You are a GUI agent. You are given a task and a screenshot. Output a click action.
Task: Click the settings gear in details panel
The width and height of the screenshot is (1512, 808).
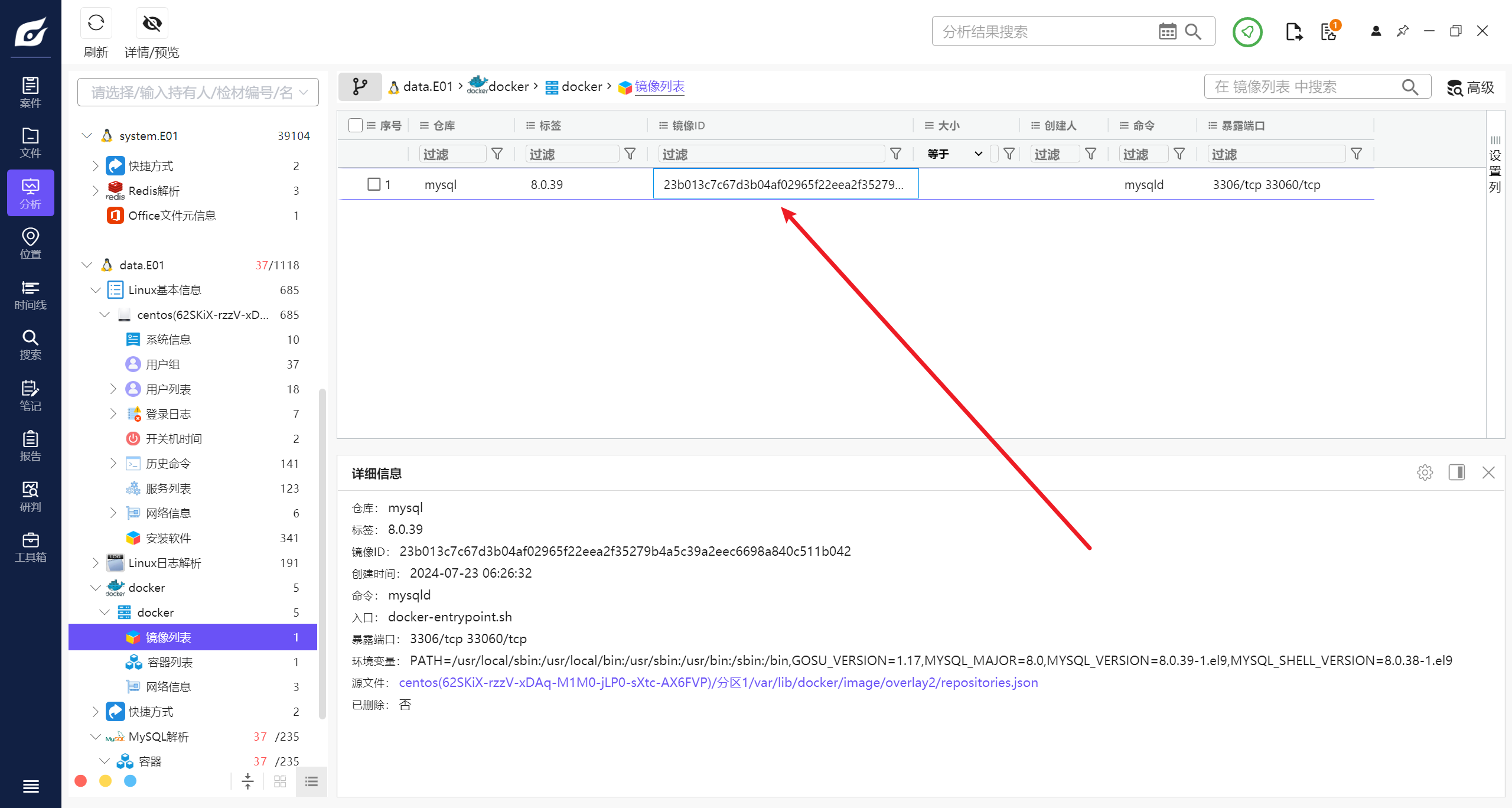click(x=1425, y=473)
